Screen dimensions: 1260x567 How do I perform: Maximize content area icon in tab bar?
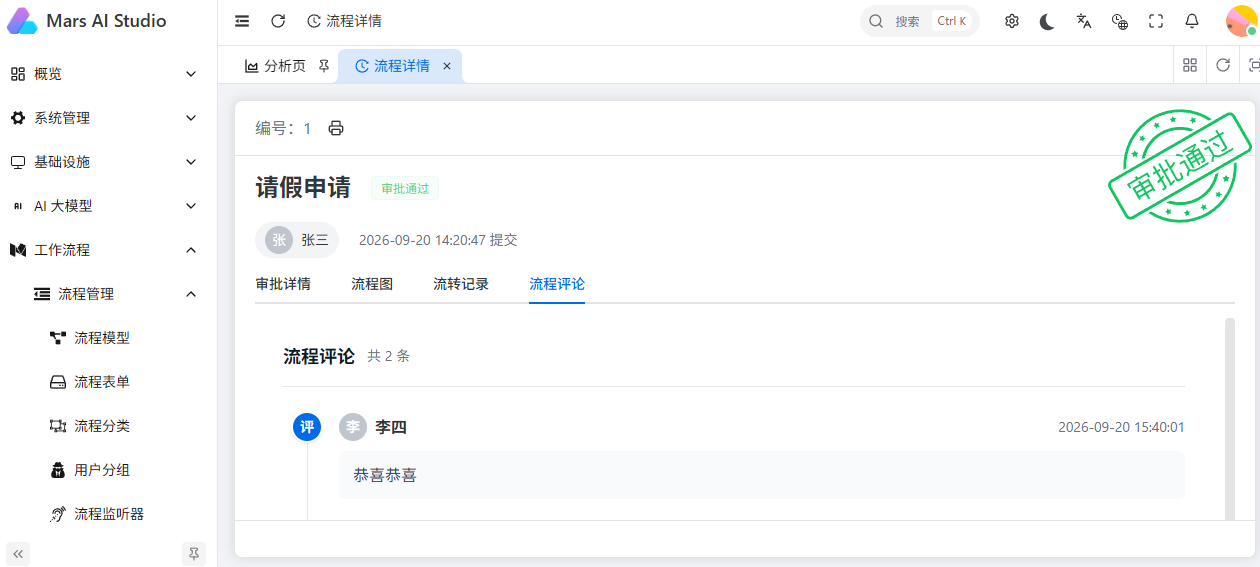point(1254,65)
